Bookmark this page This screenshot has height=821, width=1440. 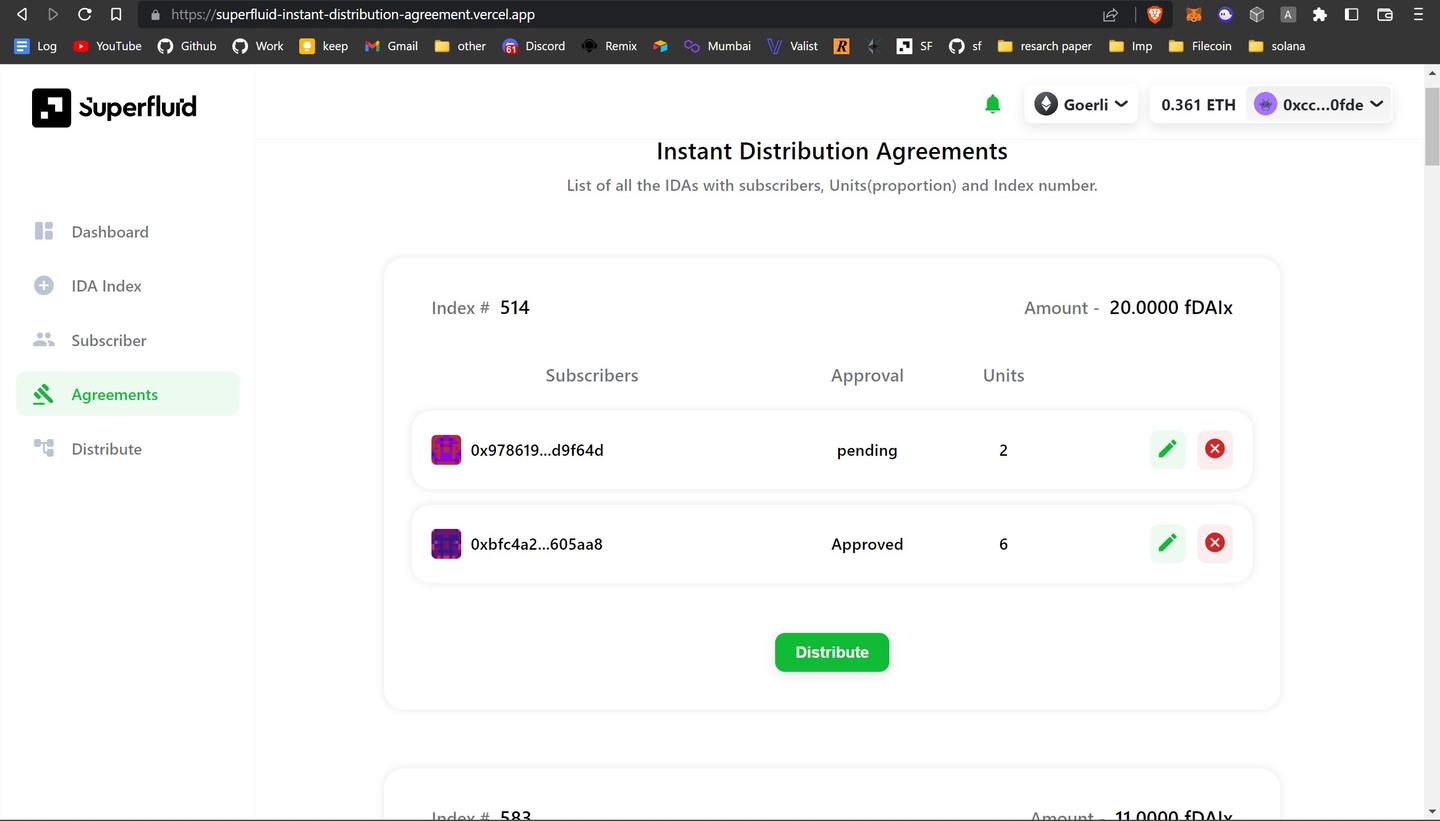[x=116, y=14]
